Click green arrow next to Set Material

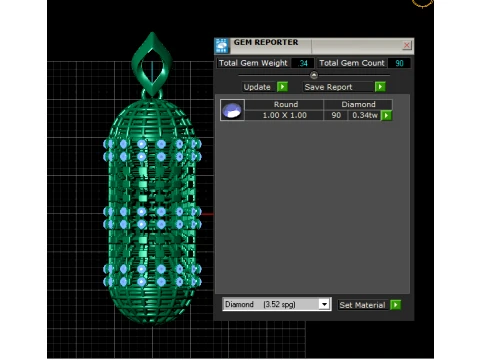[x=395, y=305]
